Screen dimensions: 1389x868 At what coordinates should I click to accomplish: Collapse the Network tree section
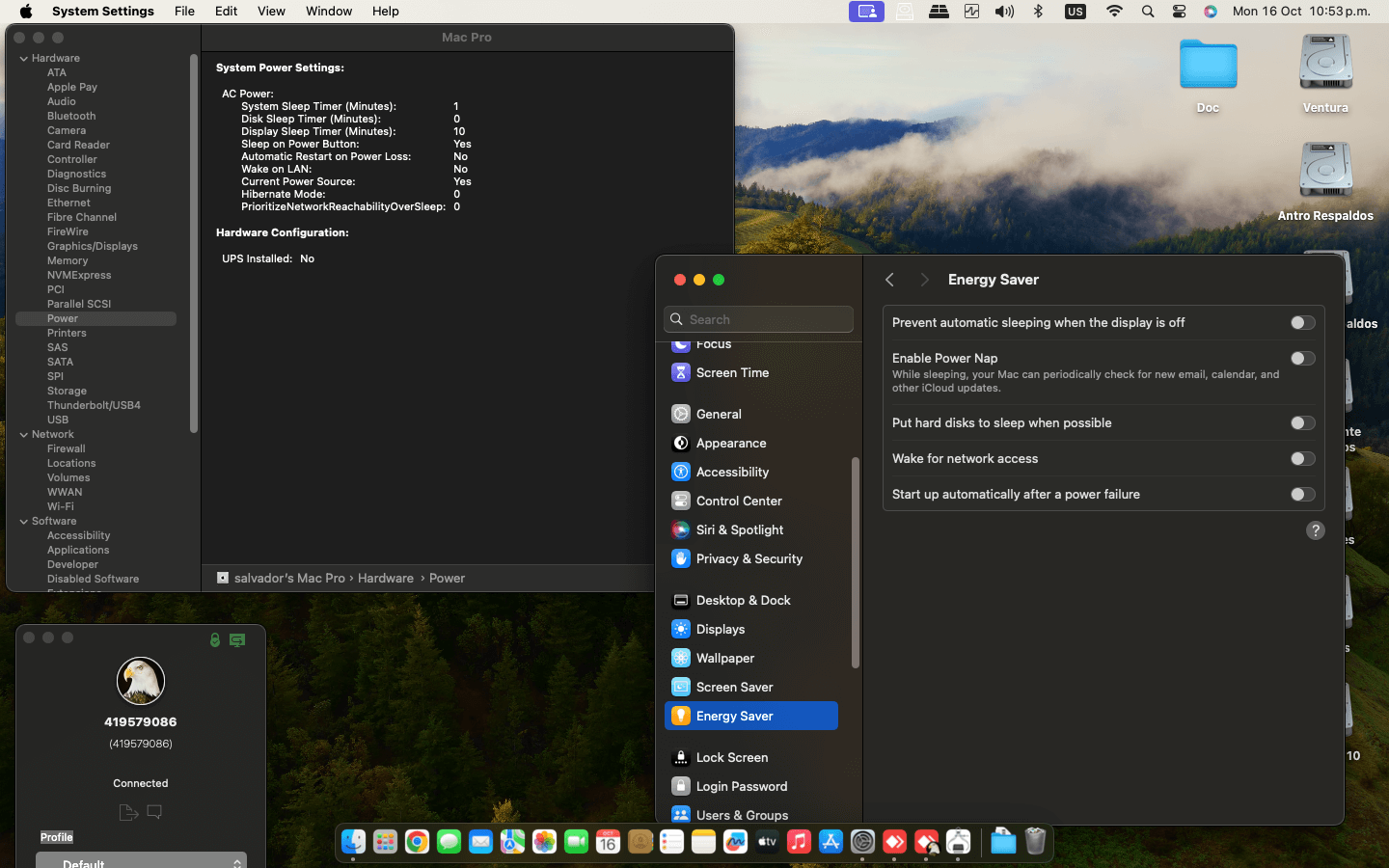click(24, 435)
